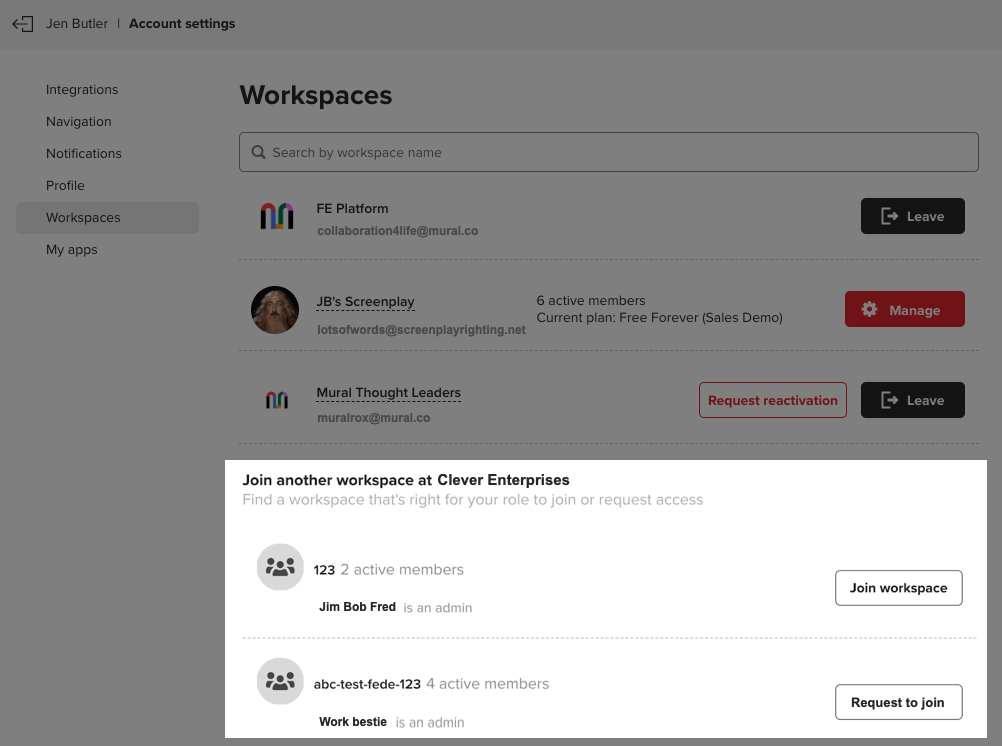Image resolution: width=1002 pixels, height=746 pixels.
Task: Request reactivation for Mural Thought Leaders
Action: click(x=772, y=399)
